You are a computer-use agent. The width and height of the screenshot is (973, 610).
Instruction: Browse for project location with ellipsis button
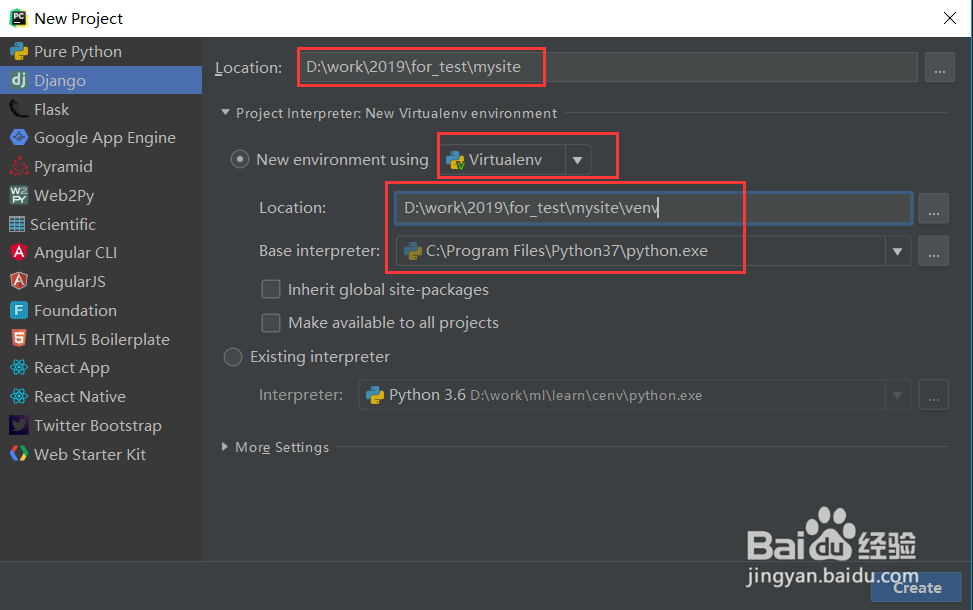pos(939,68)
